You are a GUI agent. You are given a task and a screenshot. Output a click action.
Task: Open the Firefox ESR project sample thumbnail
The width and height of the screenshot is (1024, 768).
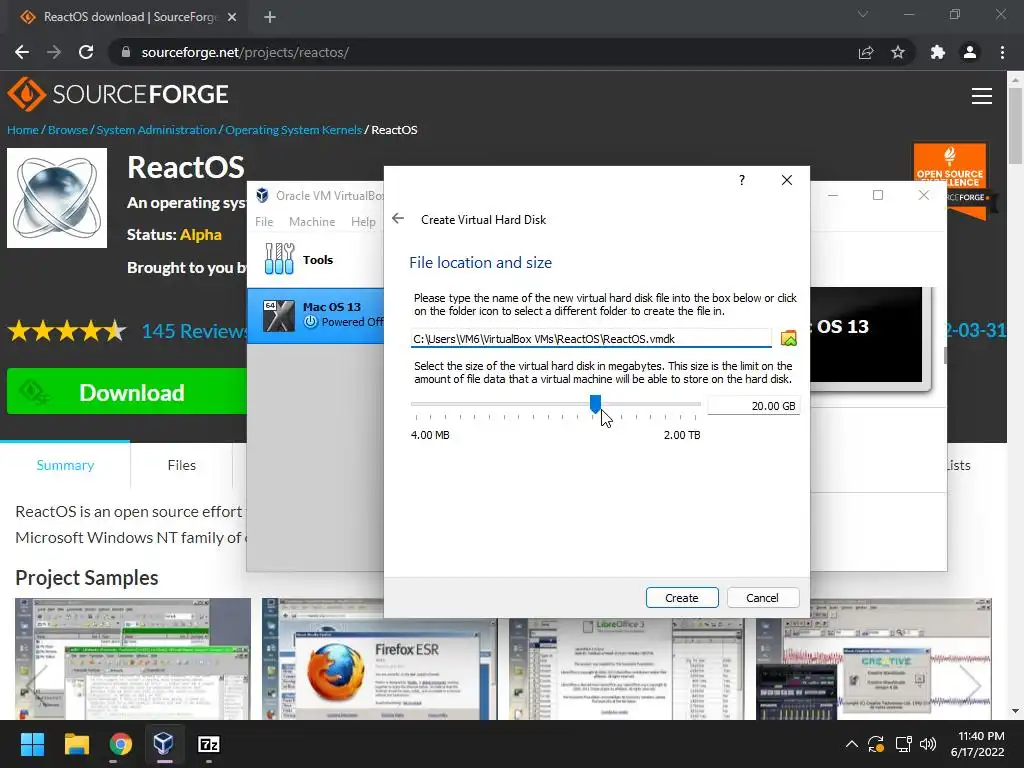380,659
